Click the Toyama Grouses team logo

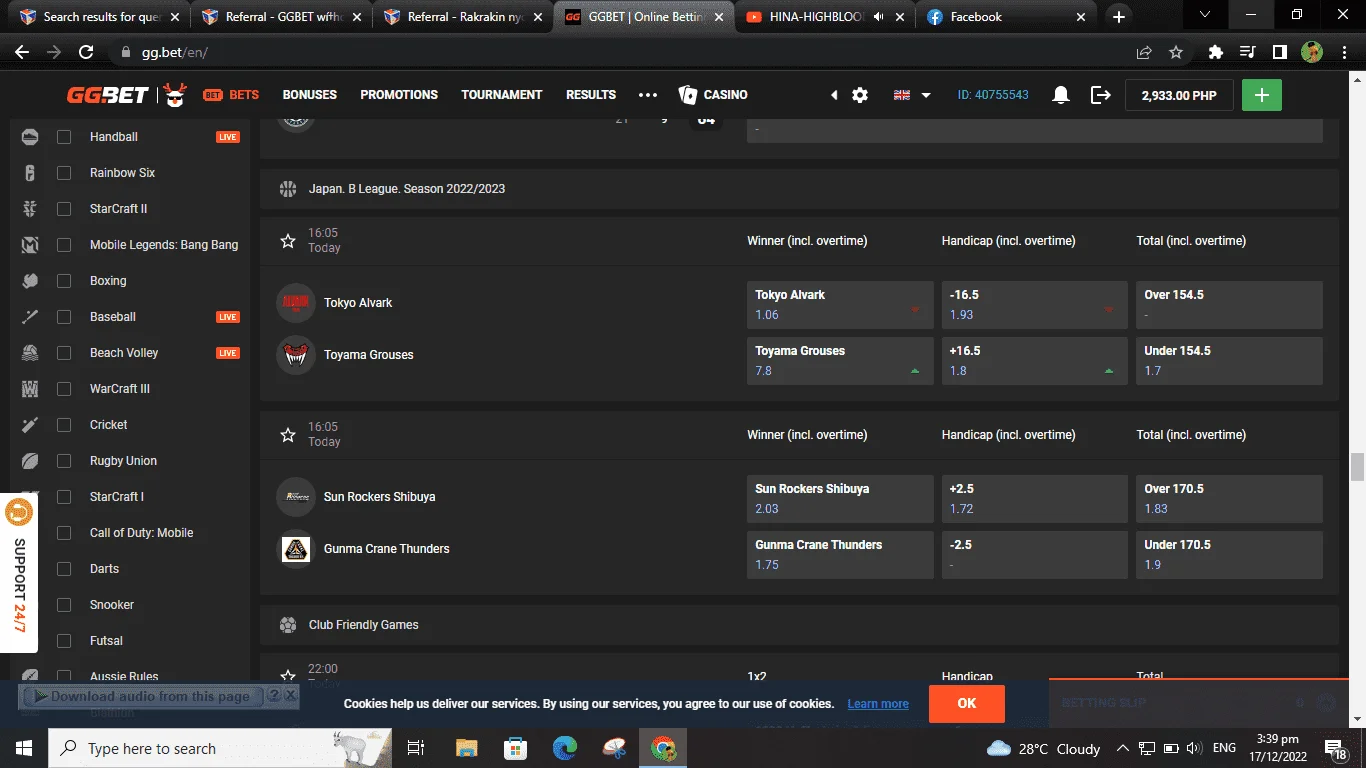296,355
